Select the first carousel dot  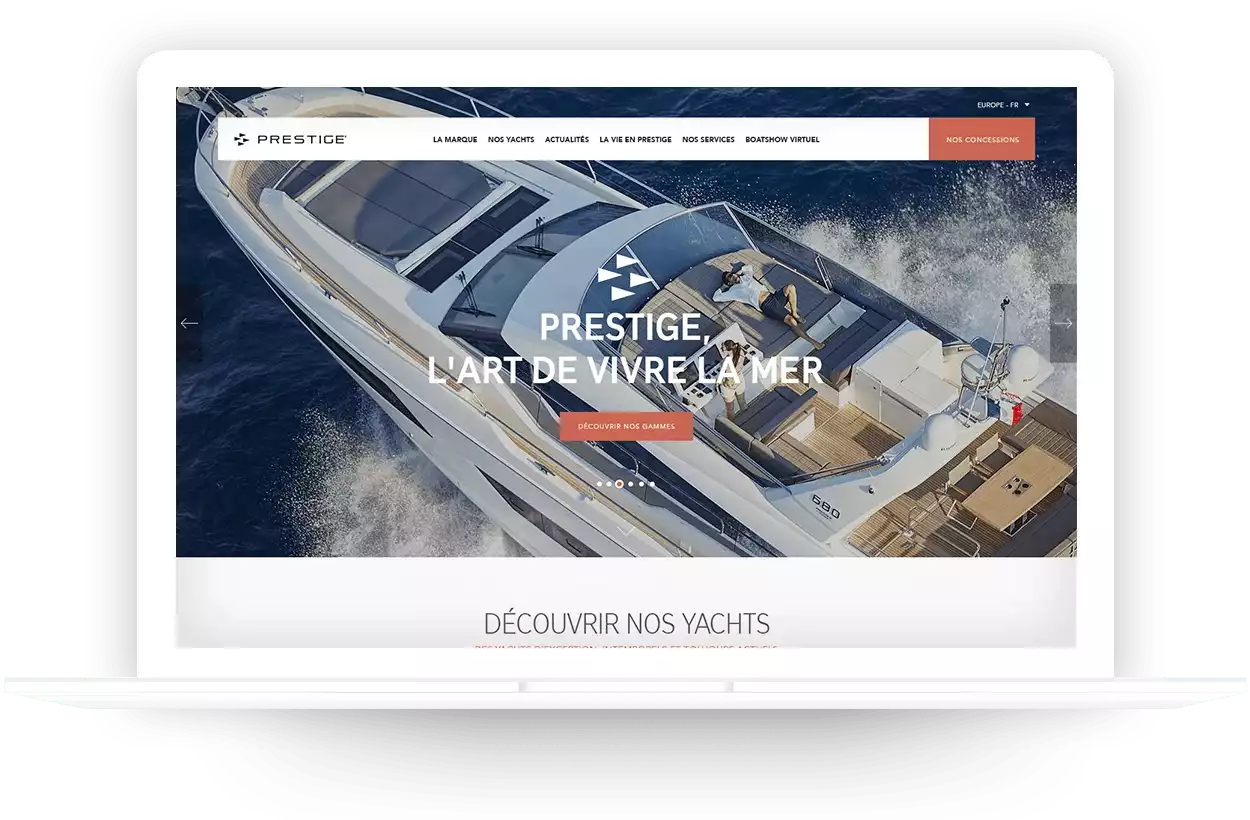599,484
